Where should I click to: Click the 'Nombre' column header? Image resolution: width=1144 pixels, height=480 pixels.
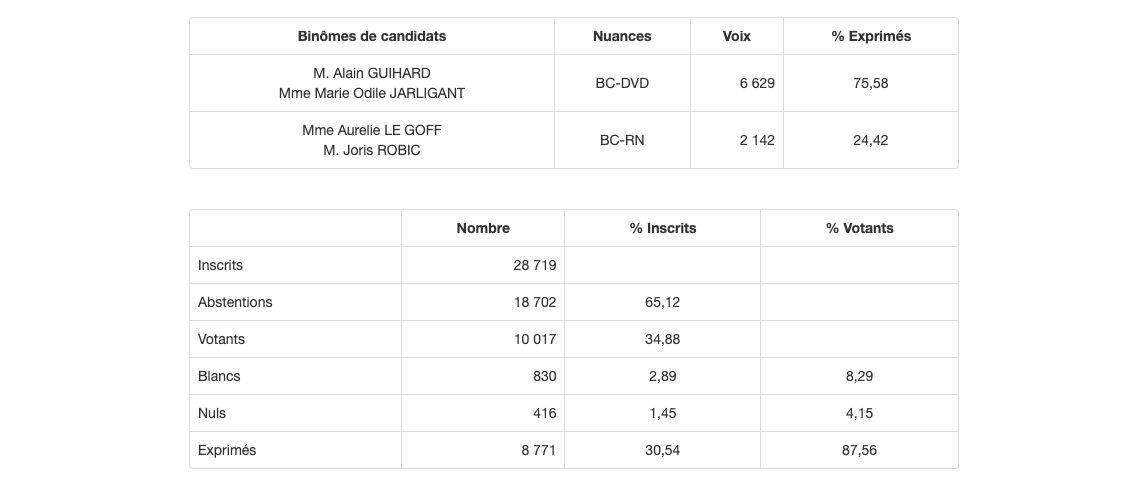pyautogui.click(x=483, y=228)
